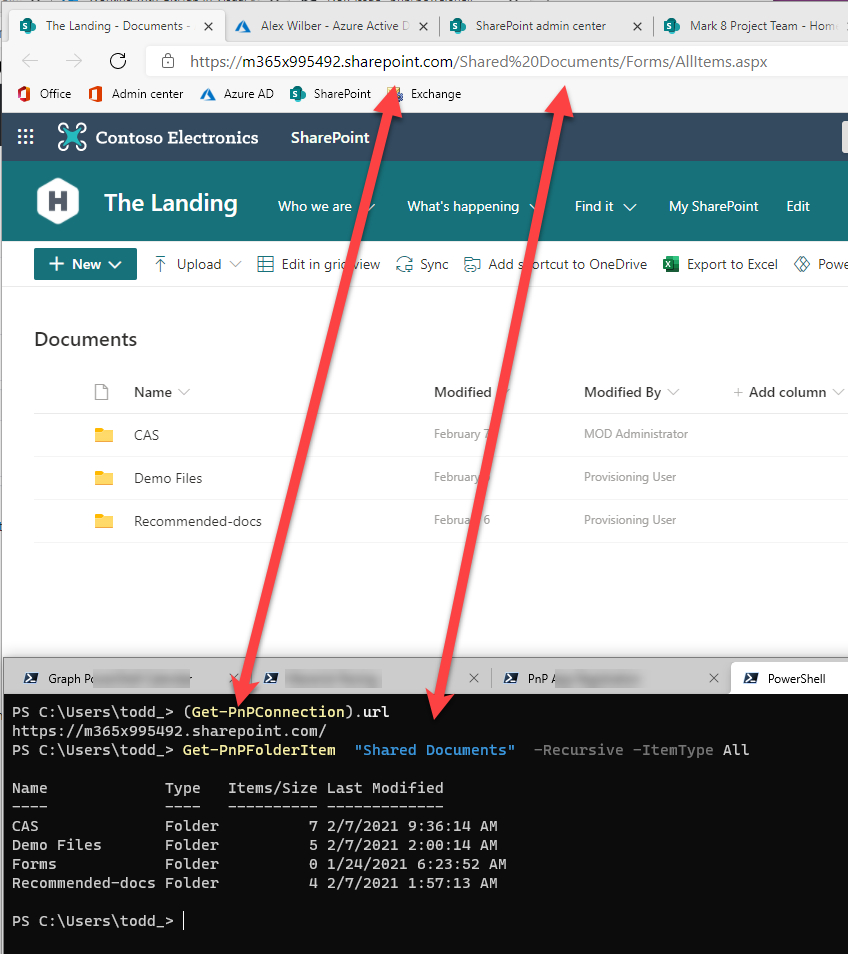Open the CAS folder name

(146, 435)
